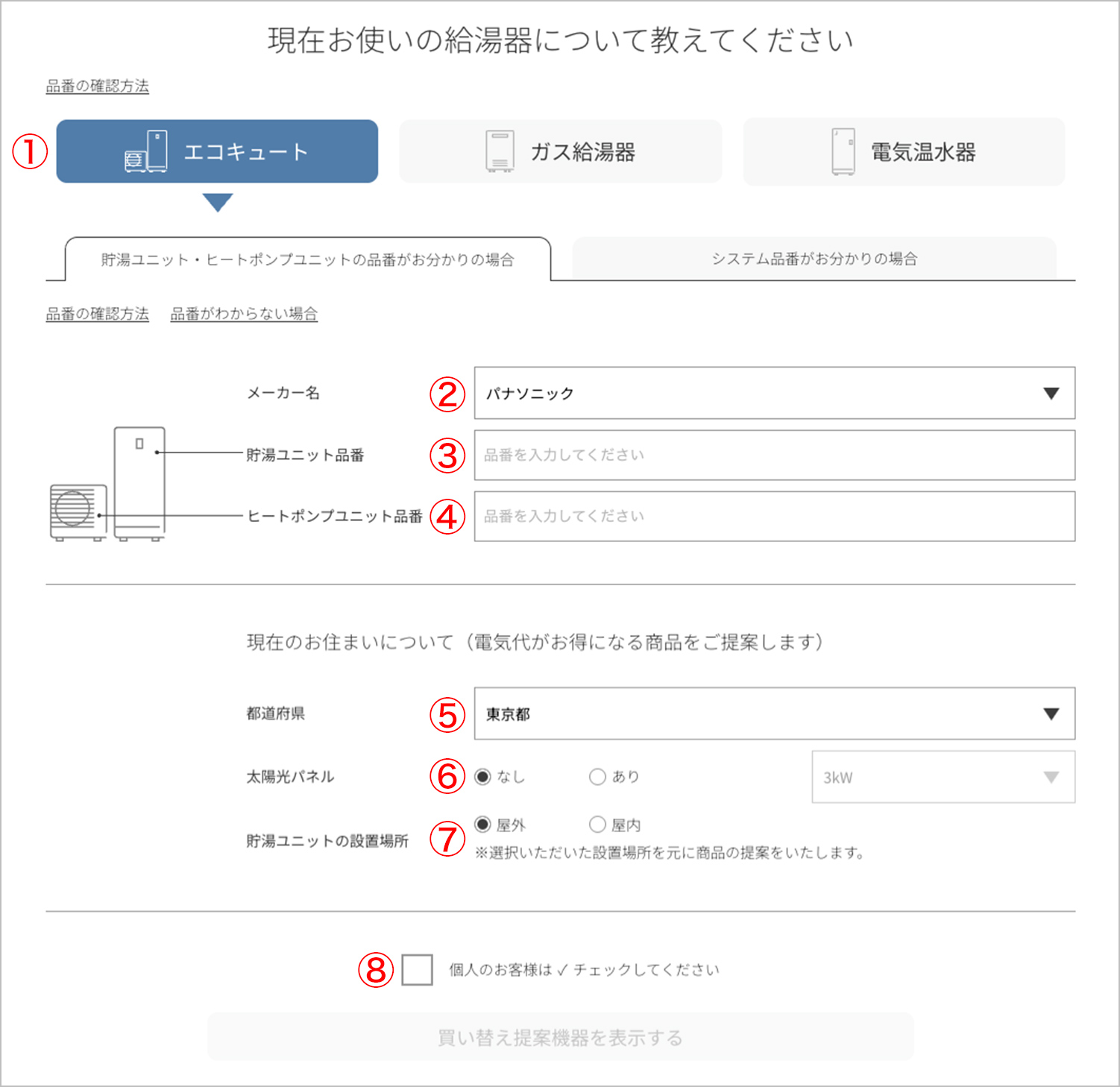Image resolution: width=1120 pixels, height=1087 pixels.
Task: Choose the ガス給湯器 heater option
Action: [560, 151]
